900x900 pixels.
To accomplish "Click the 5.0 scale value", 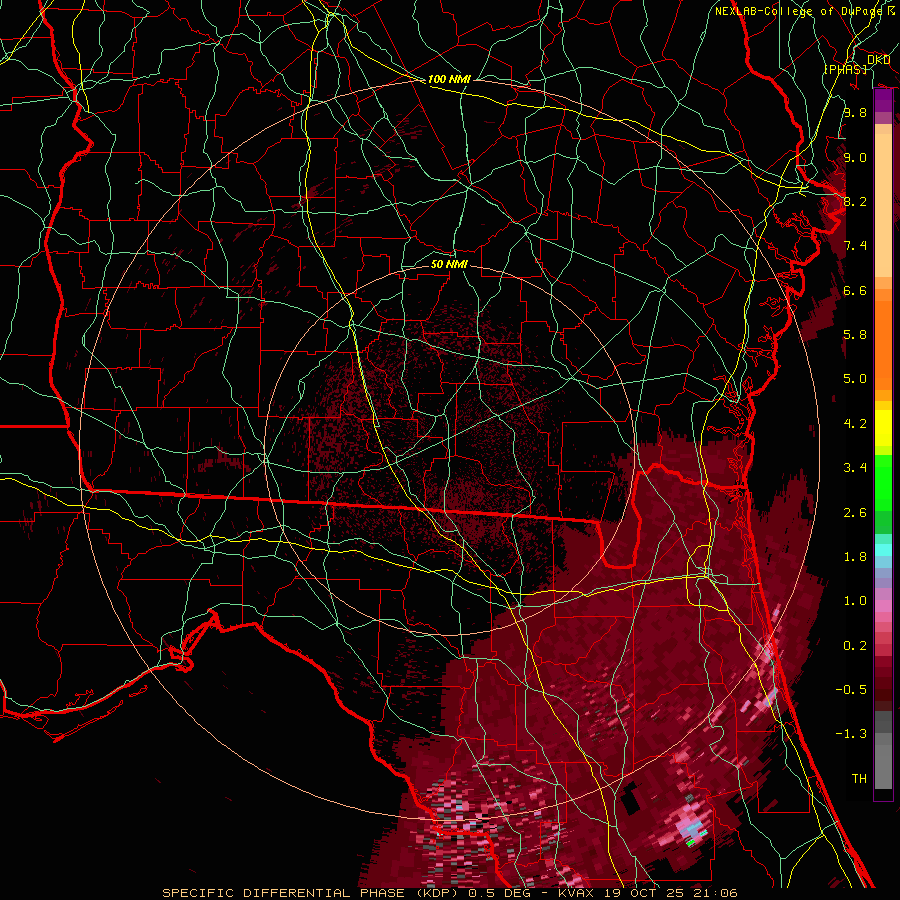I will click(855, 379).
